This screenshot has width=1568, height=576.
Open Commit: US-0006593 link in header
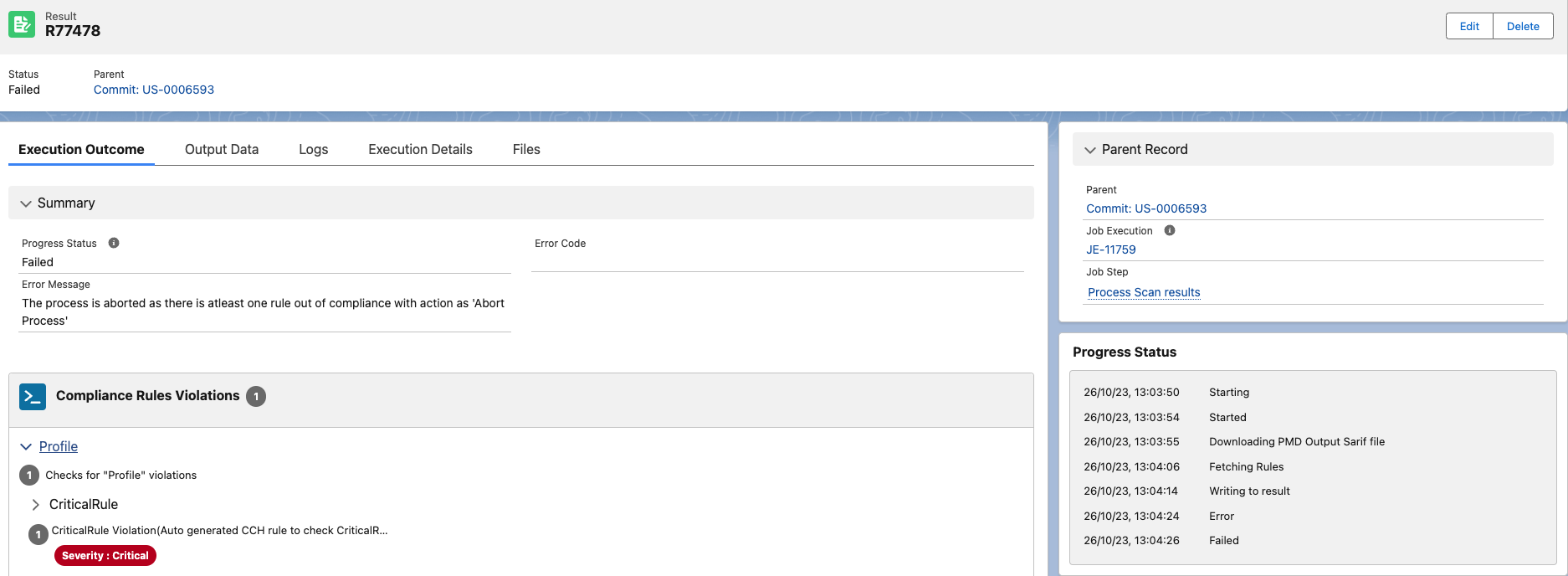(x=154, y=90)
